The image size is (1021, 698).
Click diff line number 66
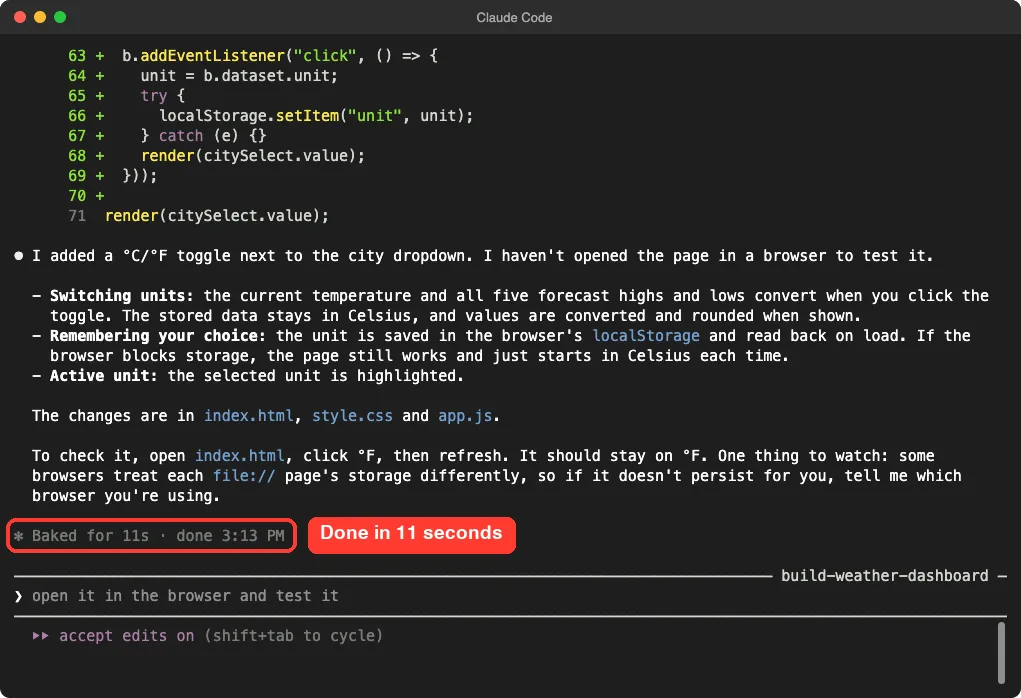[x=77, y=116]
